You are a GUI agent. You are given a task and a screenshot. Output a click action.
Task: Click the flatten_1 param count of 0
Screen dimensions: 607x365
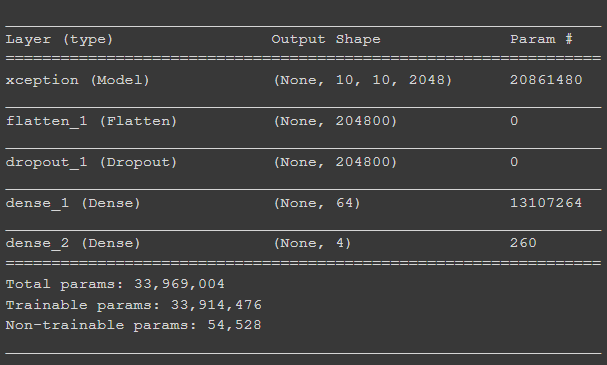pyautogui.click(x=514, y=121)
